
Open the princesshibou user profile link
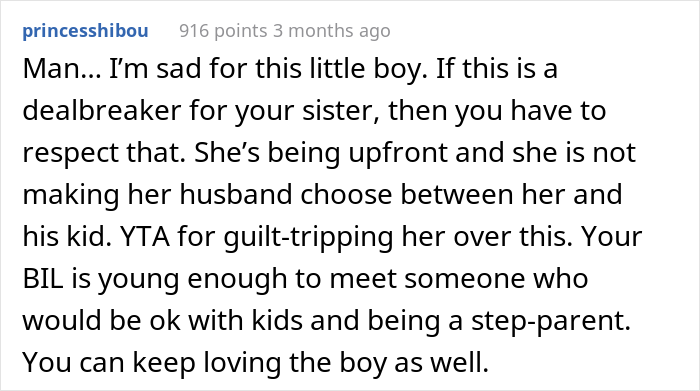coord(85,31)
